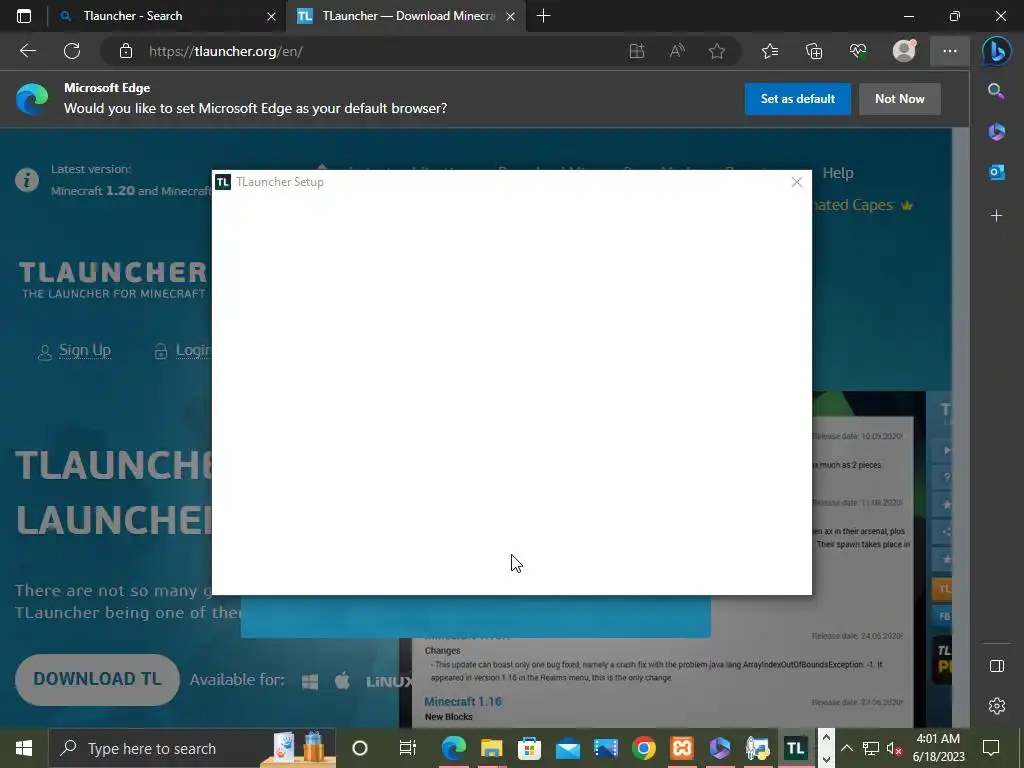Add this page to favorites star
Image resolution: width=1024 pixels, height=768 pixels.
point(717,51)
